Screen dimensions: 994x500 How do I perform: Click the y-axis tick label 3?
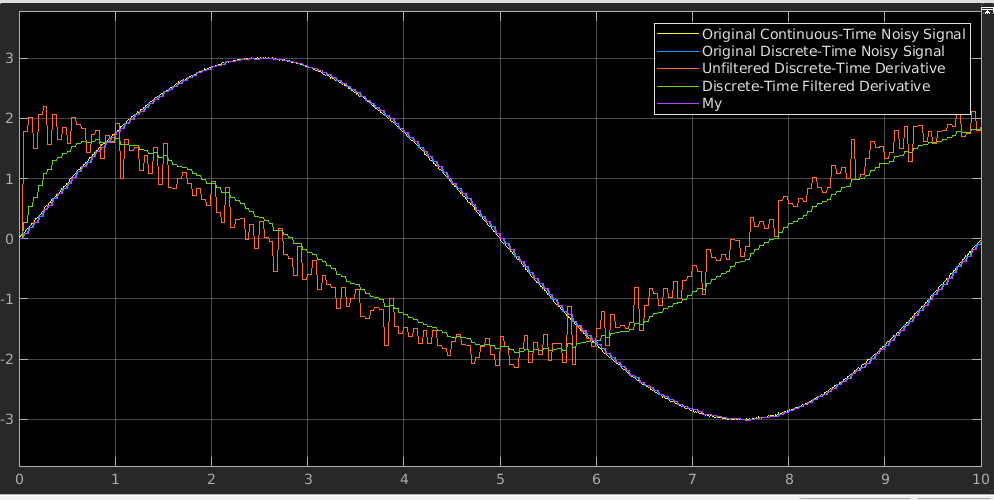pyautogui.click(x=9, y=58)
